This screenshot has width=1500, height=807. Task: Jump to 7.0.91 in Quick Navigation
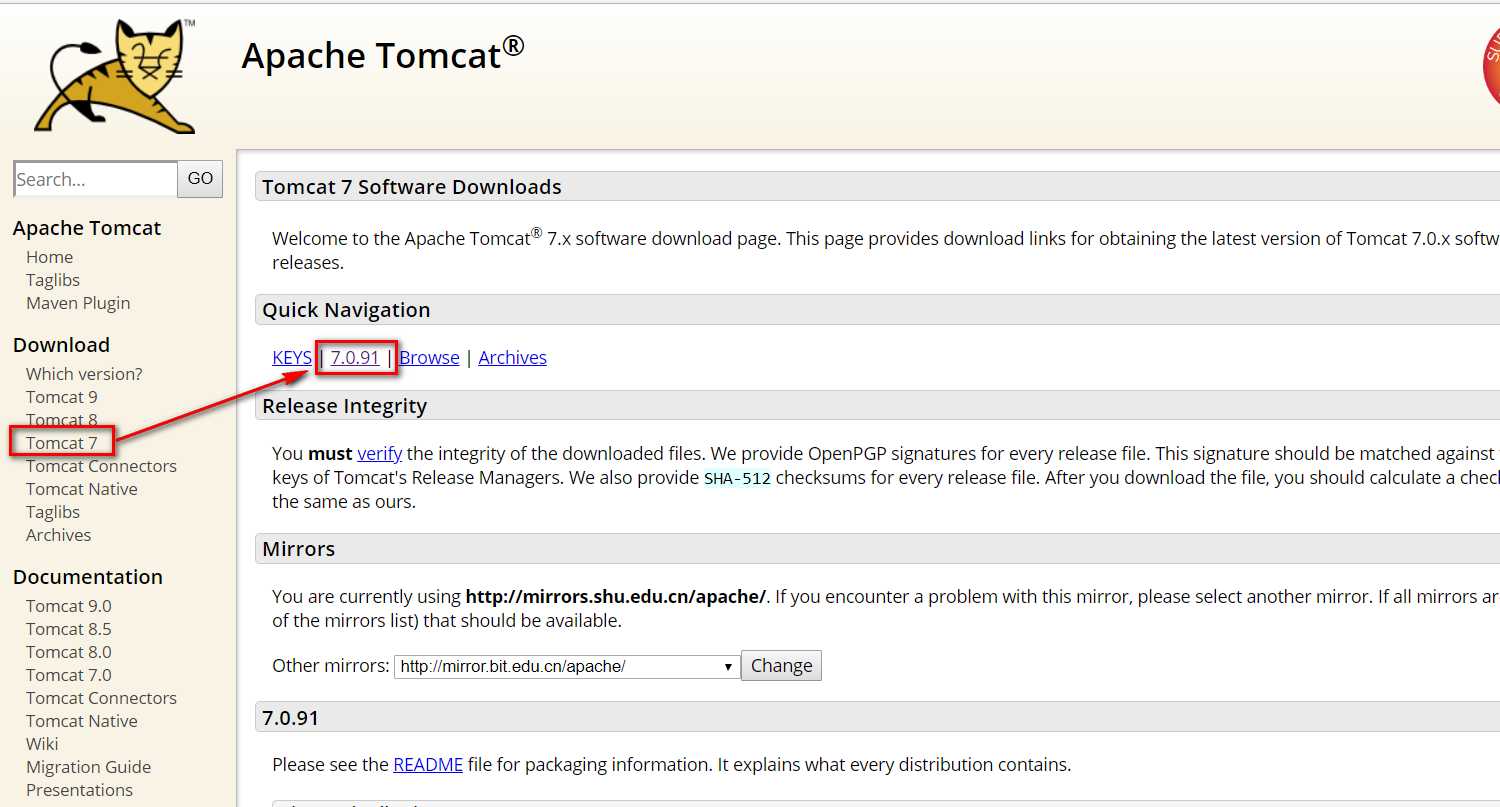(355, 357)
